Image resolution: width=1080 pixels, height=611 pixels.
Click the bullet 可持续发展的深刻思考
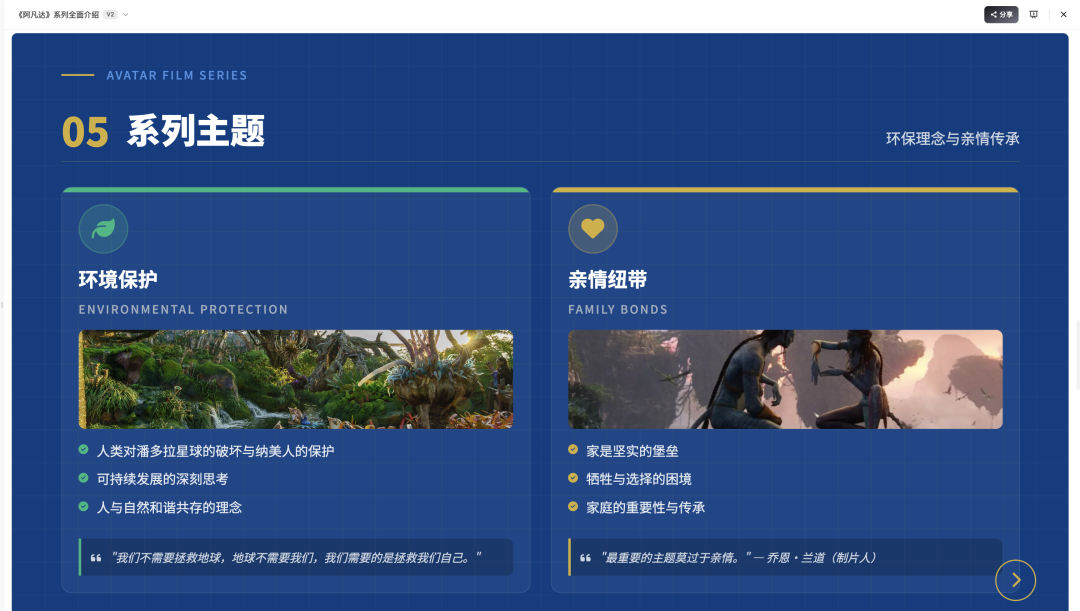click(x=163, y=479)
